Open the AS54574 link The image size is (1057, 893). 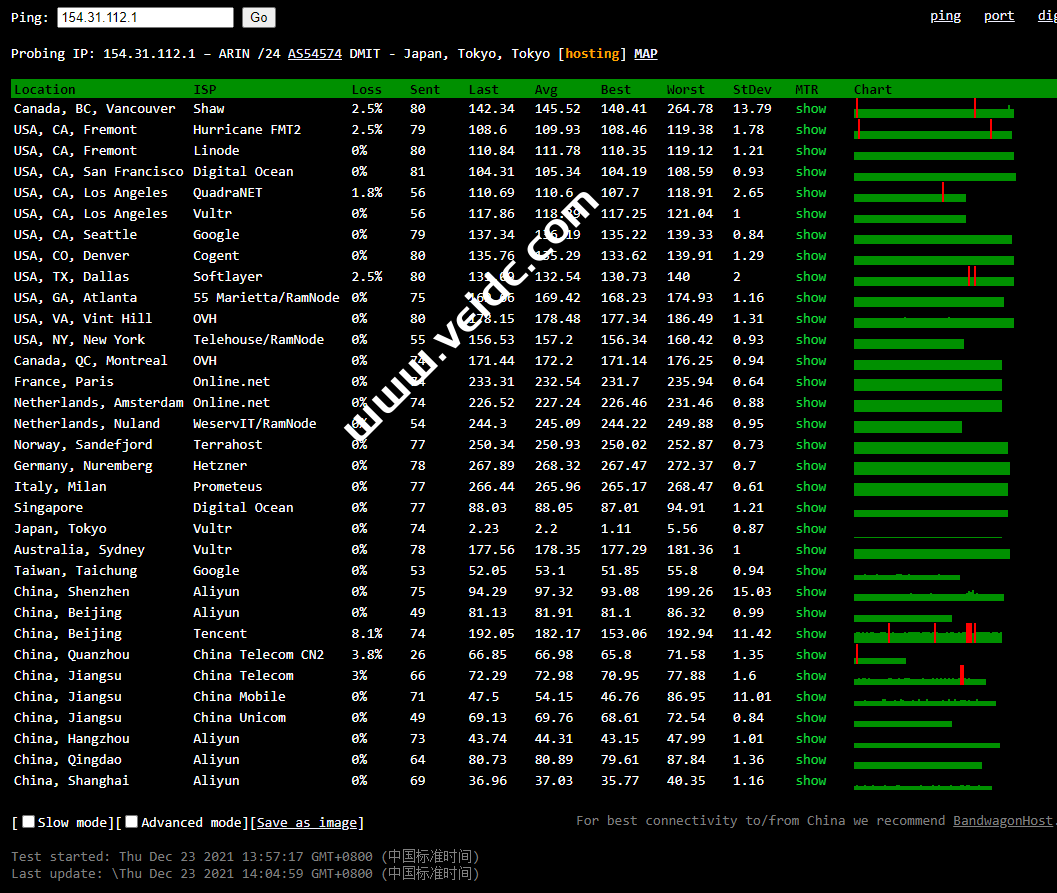click(x=314, y=54)
